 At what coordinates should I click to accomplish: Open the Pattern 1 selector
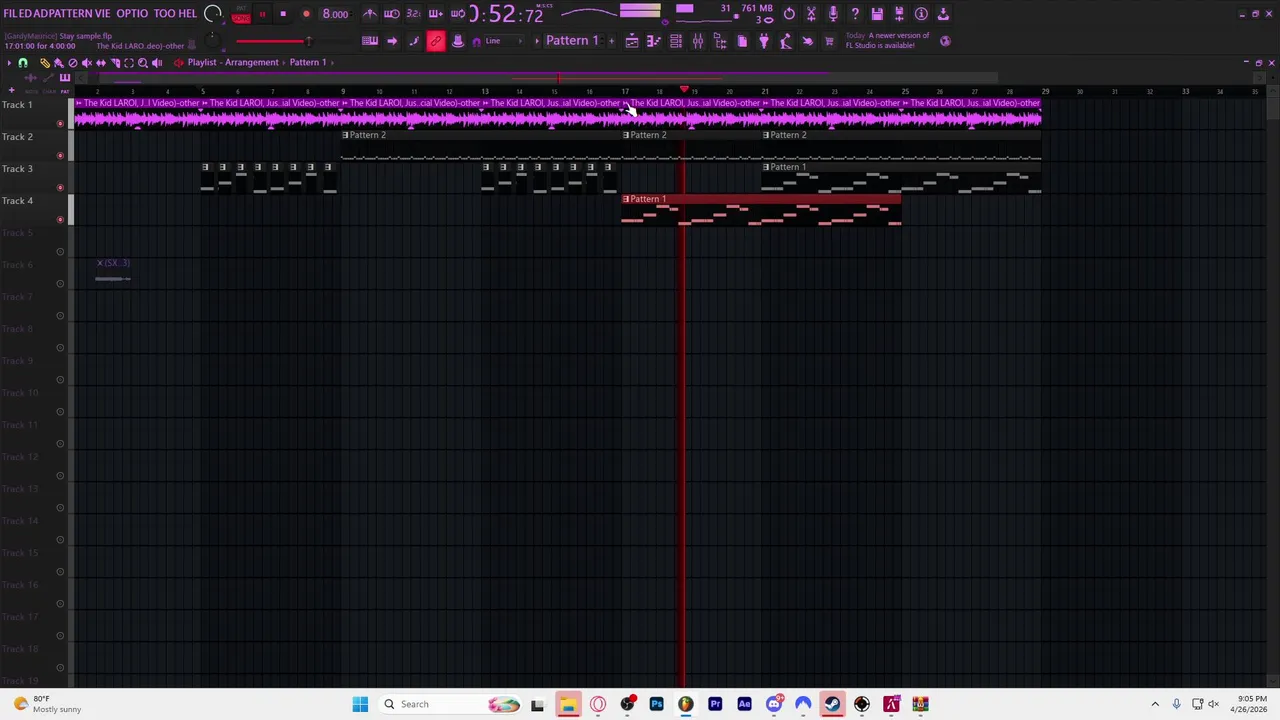pyautogui.click(x=571, y=41)
